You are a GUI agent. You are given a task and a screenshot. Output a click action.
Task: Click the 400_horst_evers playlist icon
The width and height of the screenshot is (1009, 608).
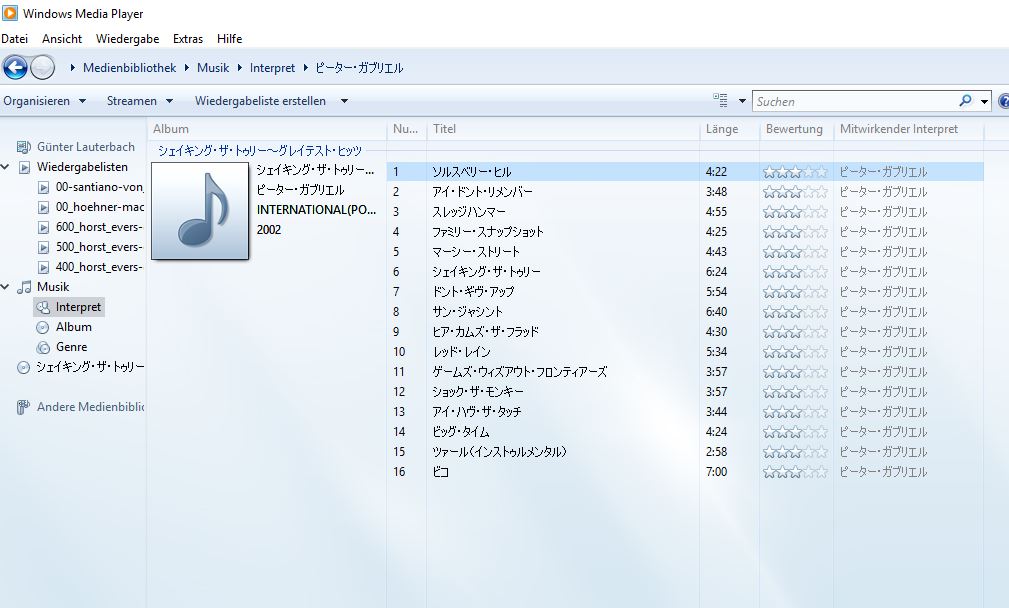tap(43, 267)
